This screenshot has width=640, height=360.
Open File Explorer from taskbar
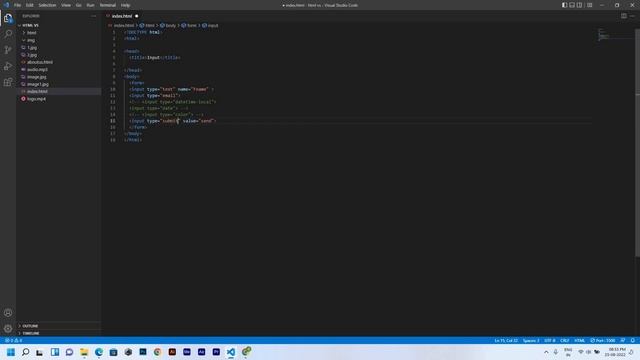click(x=84, y=352)
